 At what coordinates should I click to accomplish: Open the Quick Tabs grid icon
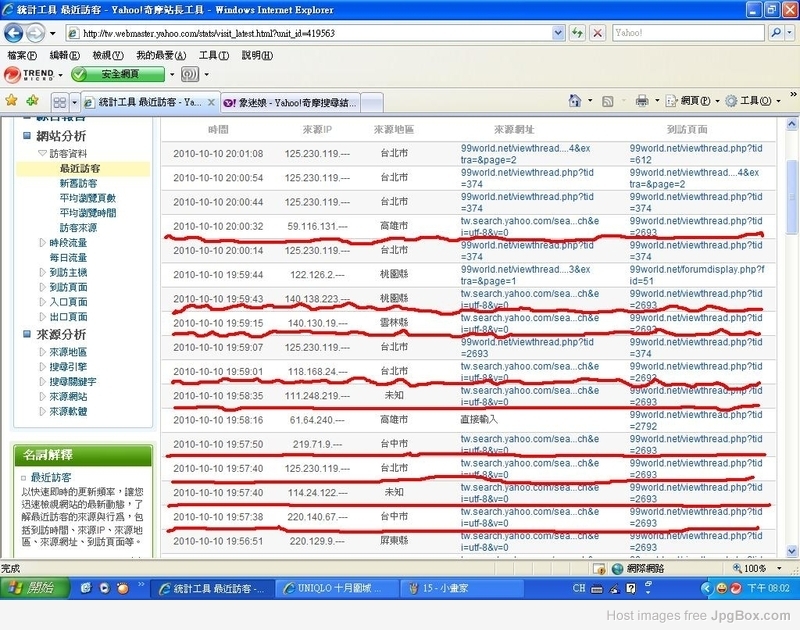click(60, 103)
